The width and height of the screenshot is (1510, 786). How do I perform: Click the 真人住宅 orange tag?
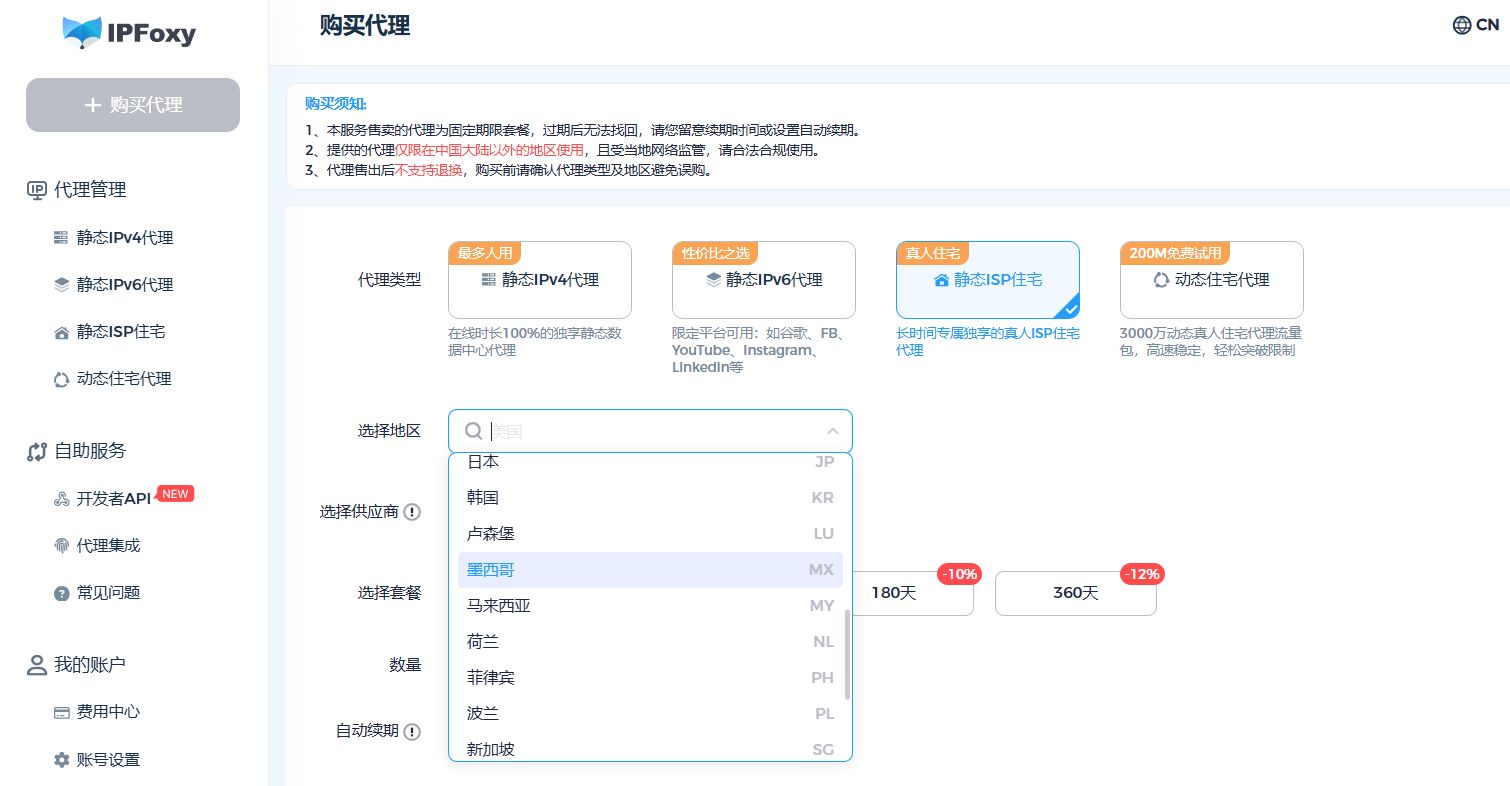point(933,253)
